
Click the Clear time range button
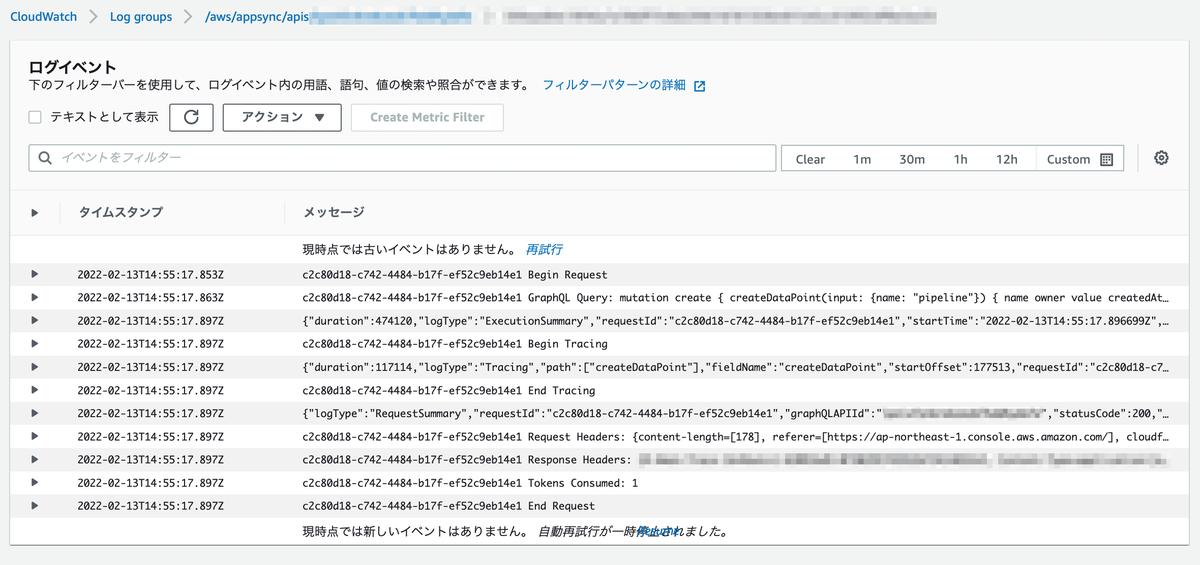point(810,159)
